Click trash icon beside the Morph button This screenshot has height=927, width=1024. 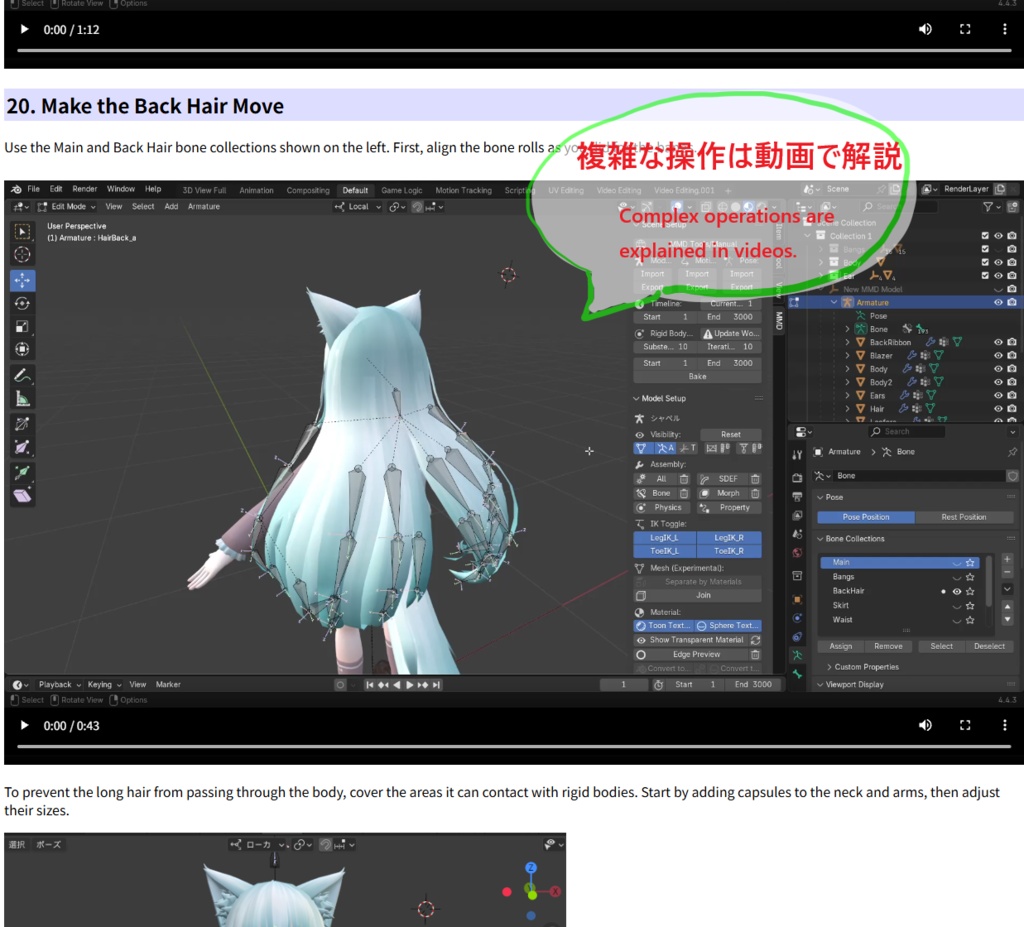[755, 493]
